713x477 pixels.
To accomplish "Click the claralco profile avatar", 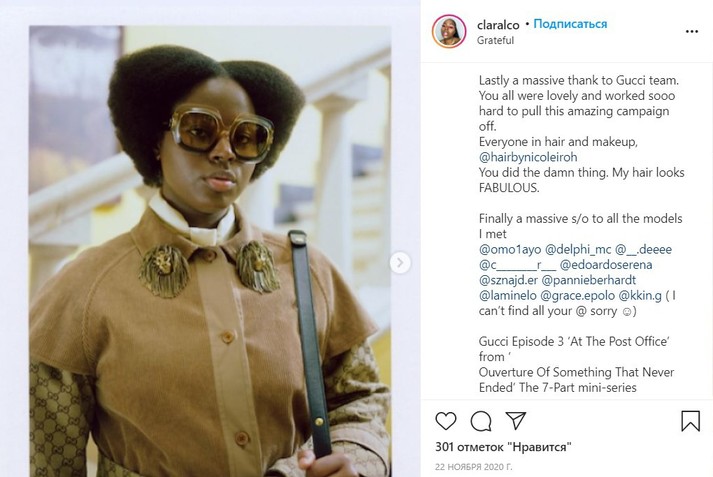I will pyautogui.click(x=449, y=31).
